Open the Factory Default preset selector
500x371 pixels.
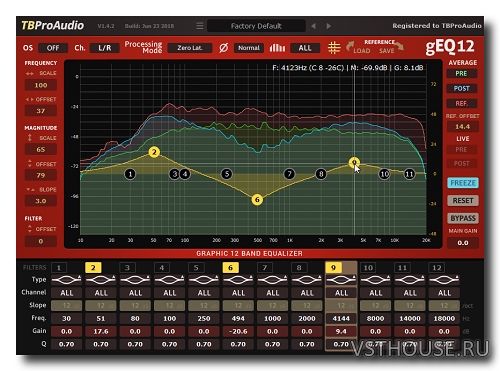tap(256, 26)
